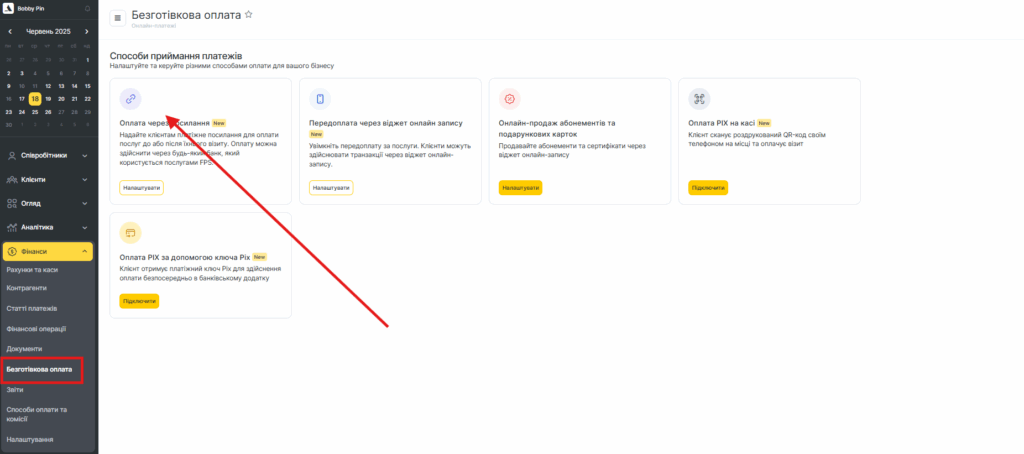This screenshot has height=454, width=1024.
Task: Click the card icon on PIX key payment card
Action: coord(129,232)
